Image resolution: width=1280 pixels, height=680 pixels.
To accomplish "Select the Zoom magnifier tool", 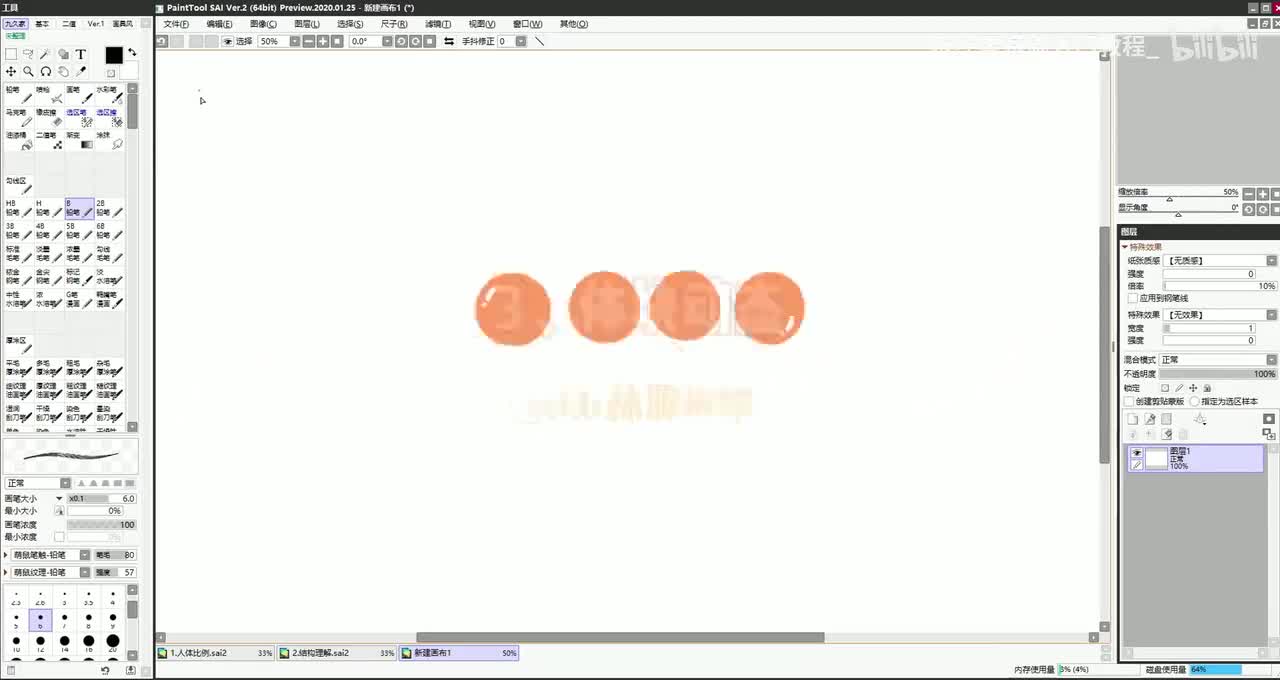I will tap(28, 72).
